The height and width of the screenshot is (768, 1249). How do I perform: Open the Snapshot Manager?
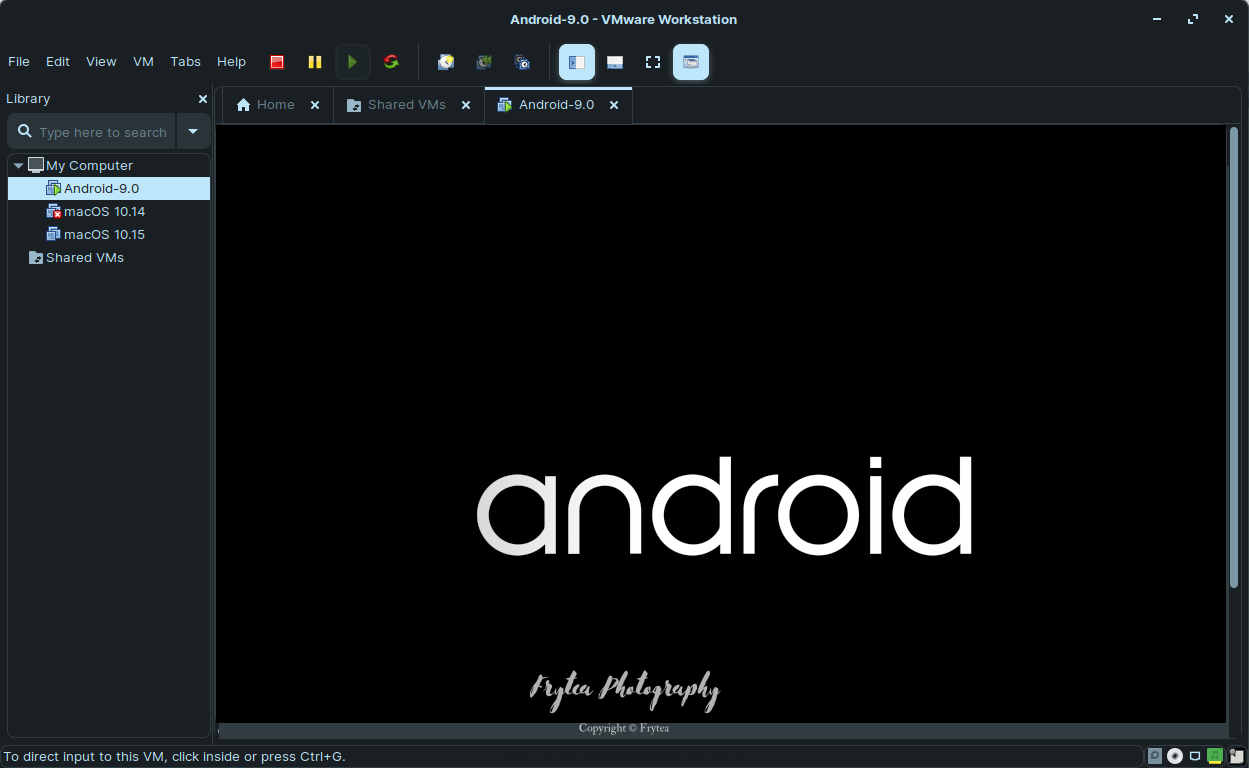(x=522, y=62)
